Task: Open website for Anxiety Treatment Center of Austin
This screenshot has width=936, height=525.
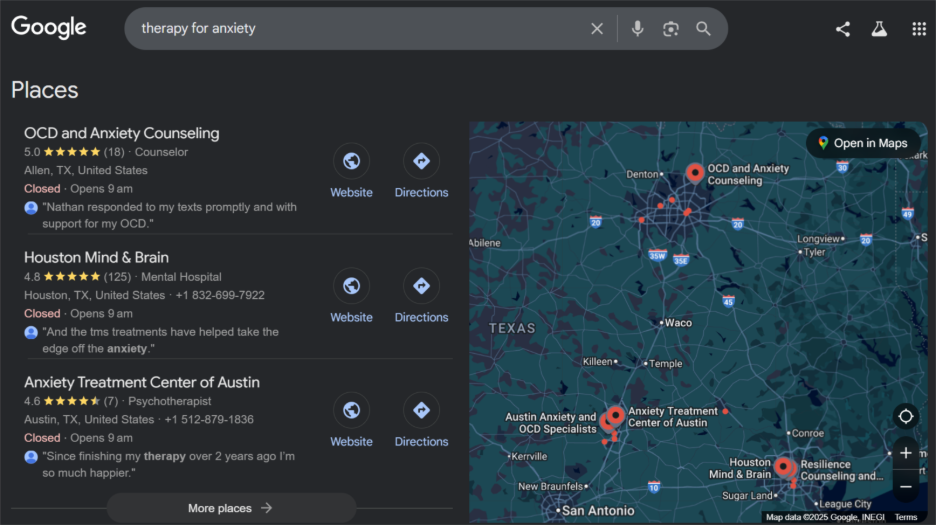Action: click(351, 421)
